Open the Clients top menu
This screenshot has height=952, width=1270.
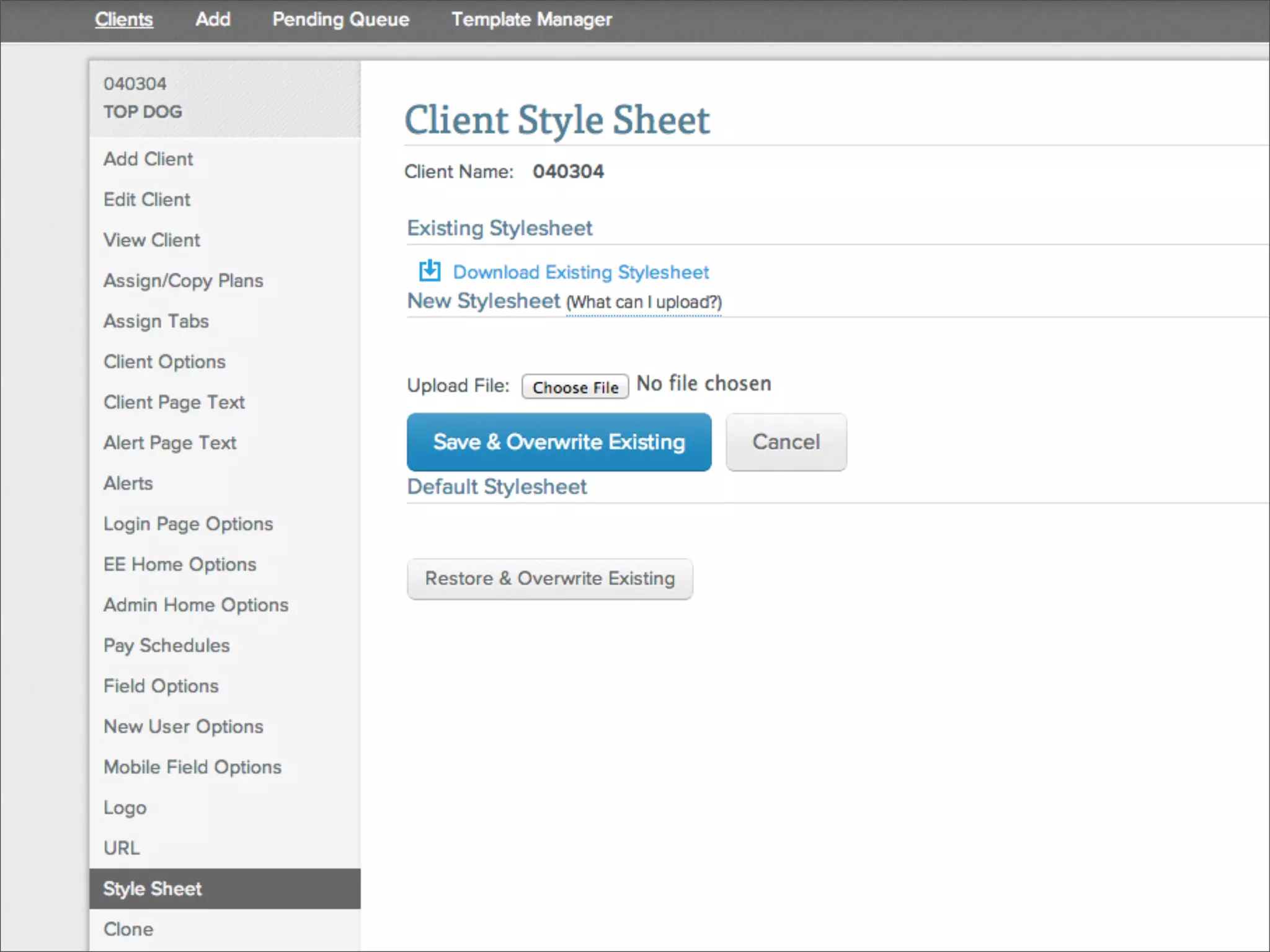124,19
